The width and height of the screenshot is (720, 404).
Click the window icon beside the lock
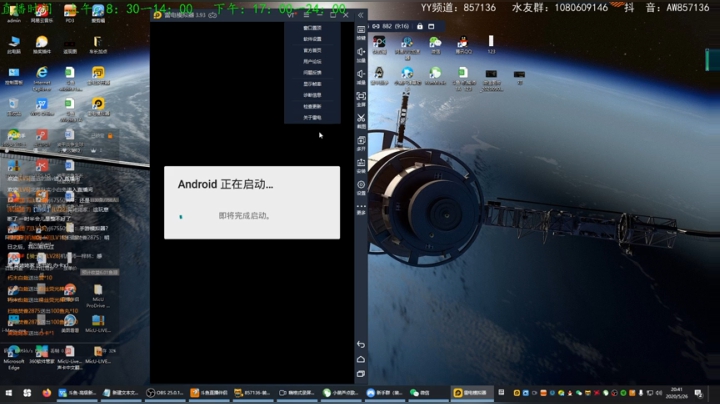coord(431,27)
